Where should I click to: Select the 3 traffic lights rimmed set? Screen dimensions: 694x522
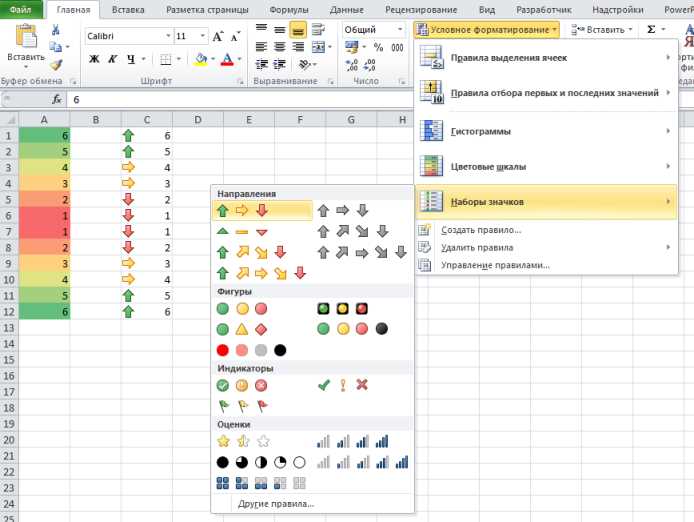pyautogui.click(x=343, y=309)
